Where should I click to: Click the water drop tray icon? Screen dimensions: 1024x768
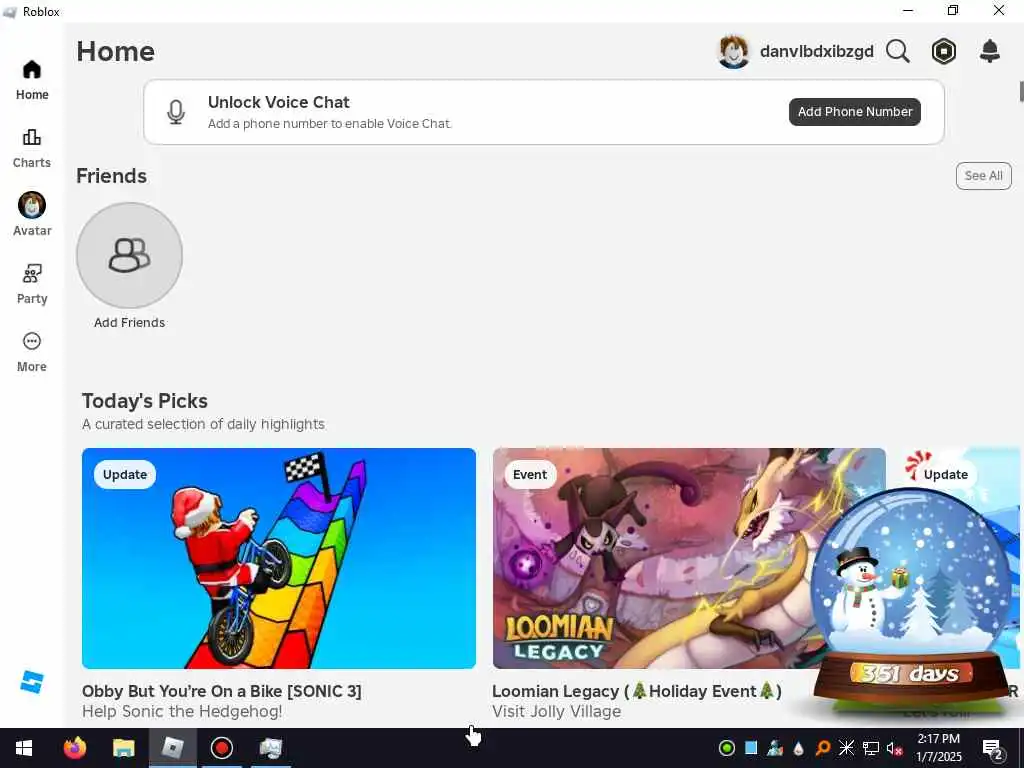click(x=799, y=748)
